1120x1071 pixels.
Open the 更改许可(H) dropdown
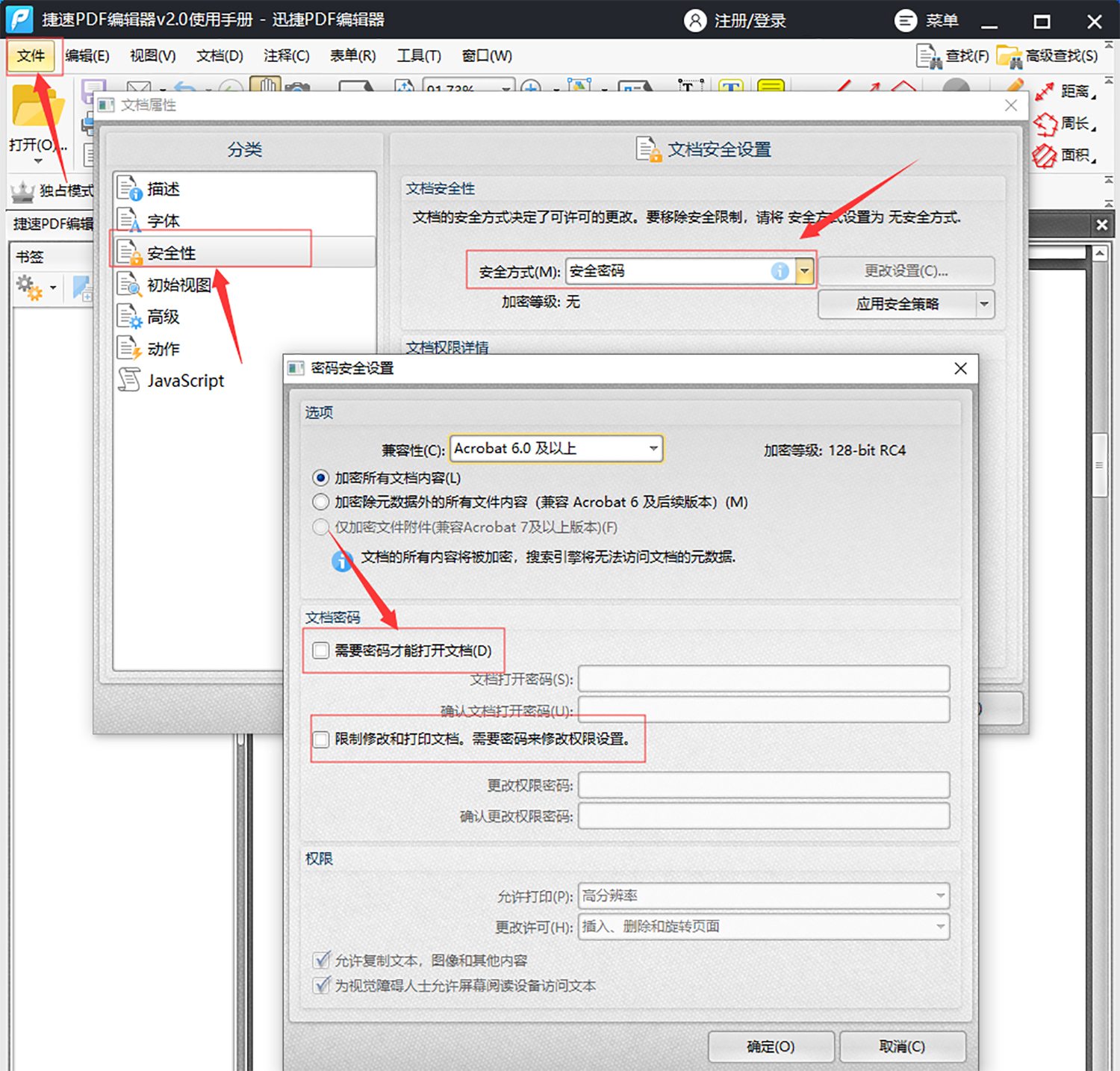point(764,927)
